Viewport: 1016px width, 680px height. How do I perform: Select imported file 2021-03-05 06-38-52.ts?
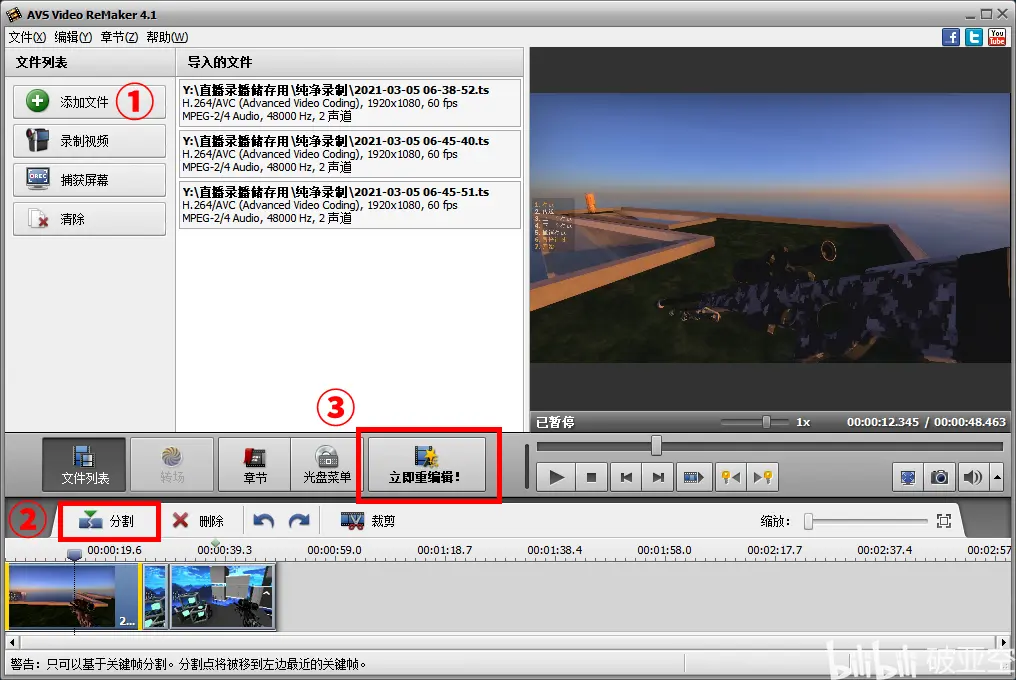coord(350,102)
